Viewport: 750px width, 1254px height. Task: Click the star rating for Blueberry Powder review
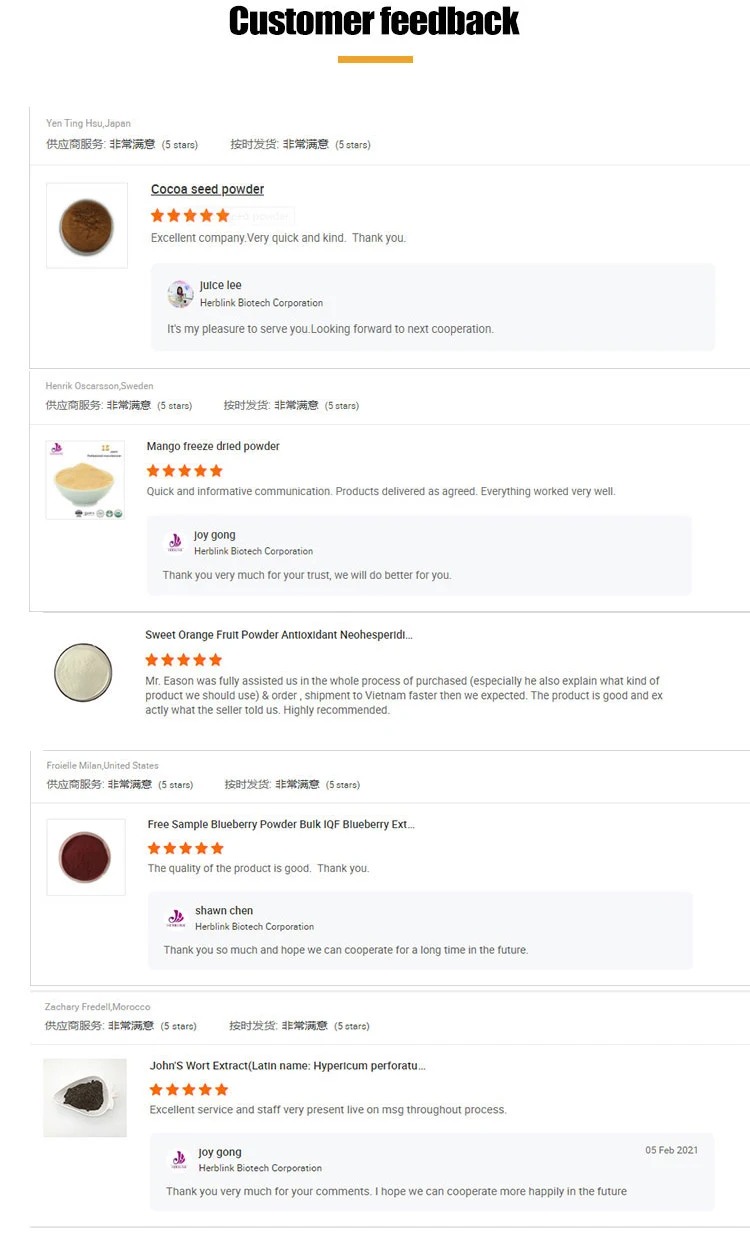tap(186, 848)
